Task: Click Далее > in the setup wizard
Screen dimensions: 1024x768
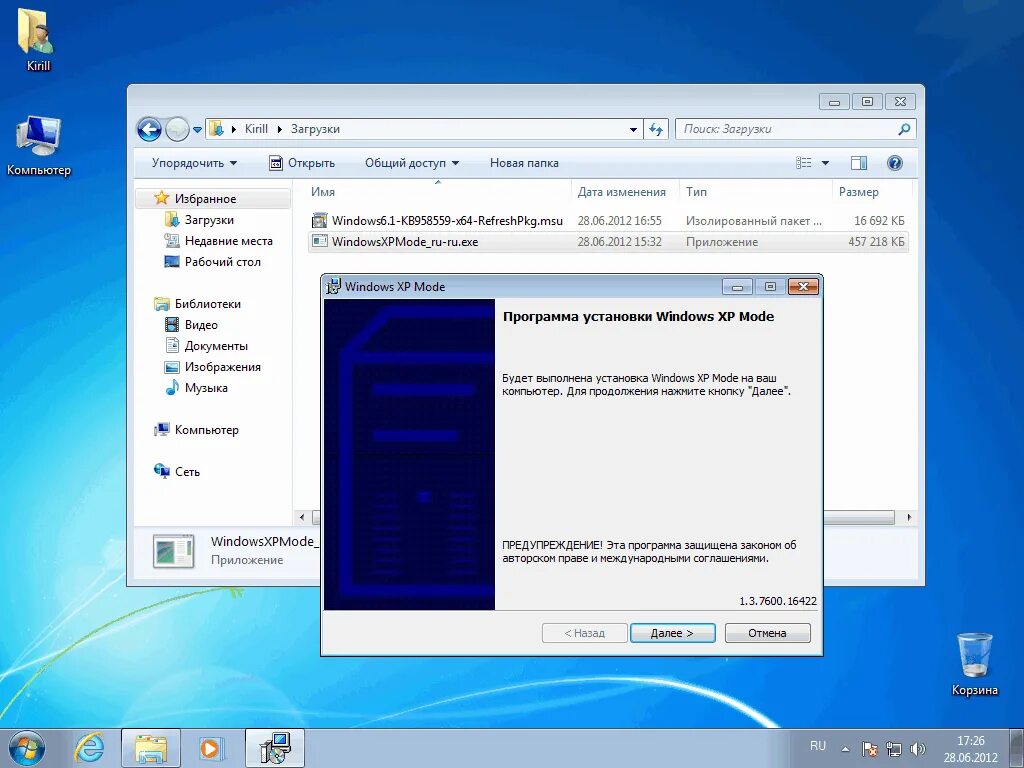Action: [x=672, y=633]
